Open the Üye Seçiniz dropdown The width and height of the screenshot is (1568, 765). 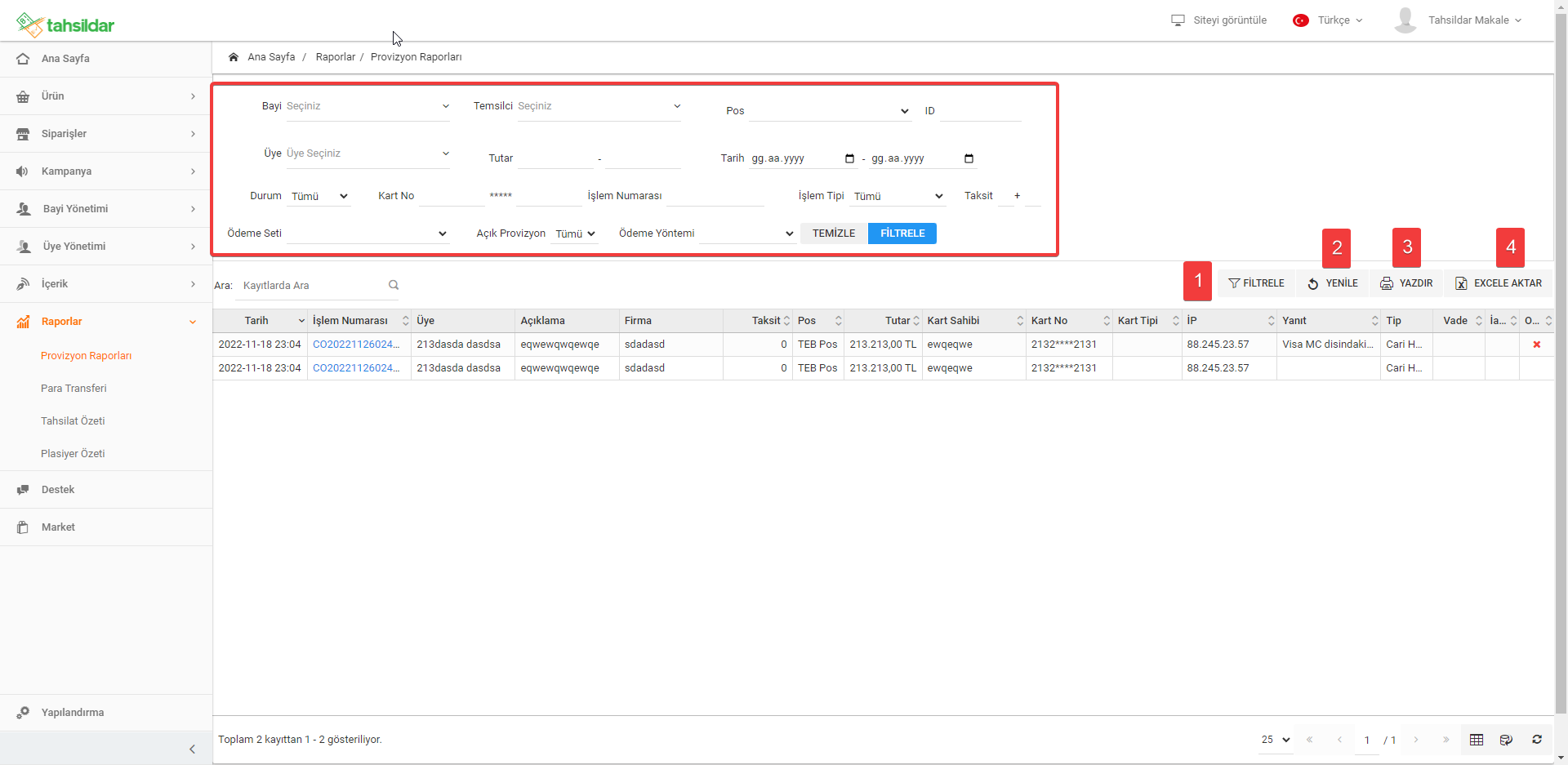pyautogui.click(x=367, y=153)
